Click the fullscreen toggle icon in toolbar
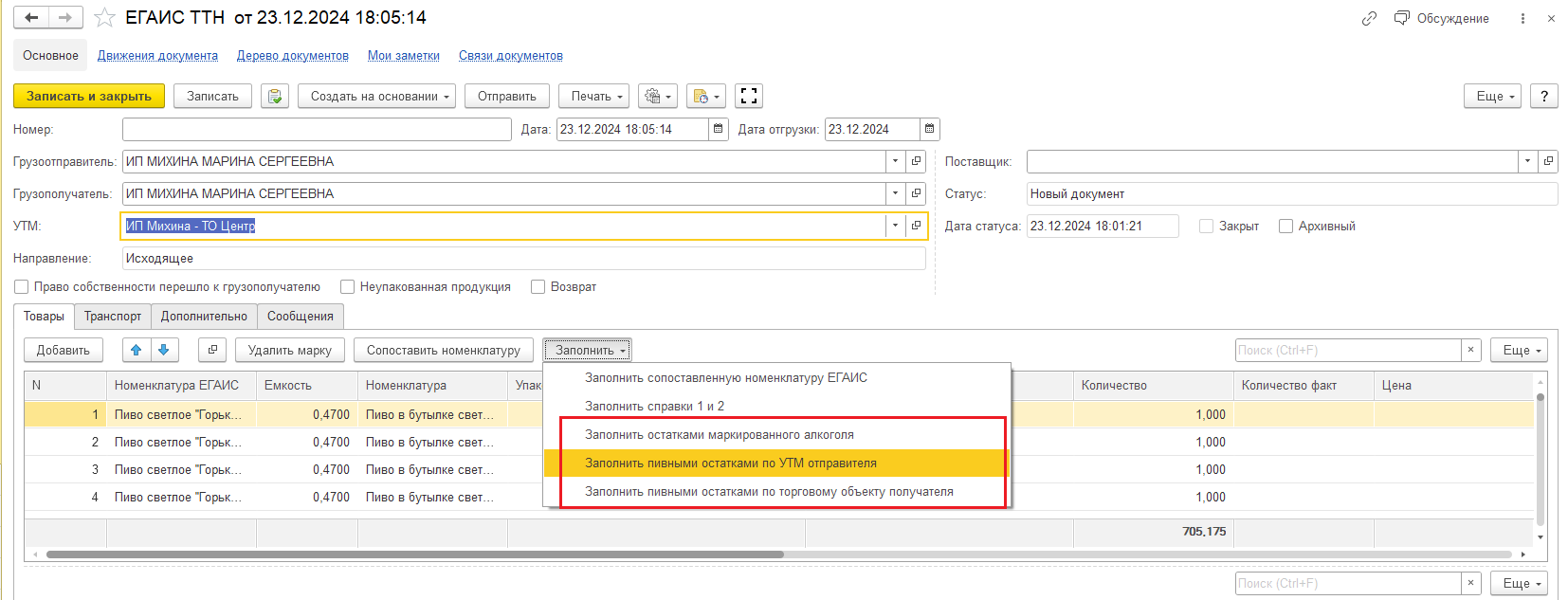 (x=749, y=96)
